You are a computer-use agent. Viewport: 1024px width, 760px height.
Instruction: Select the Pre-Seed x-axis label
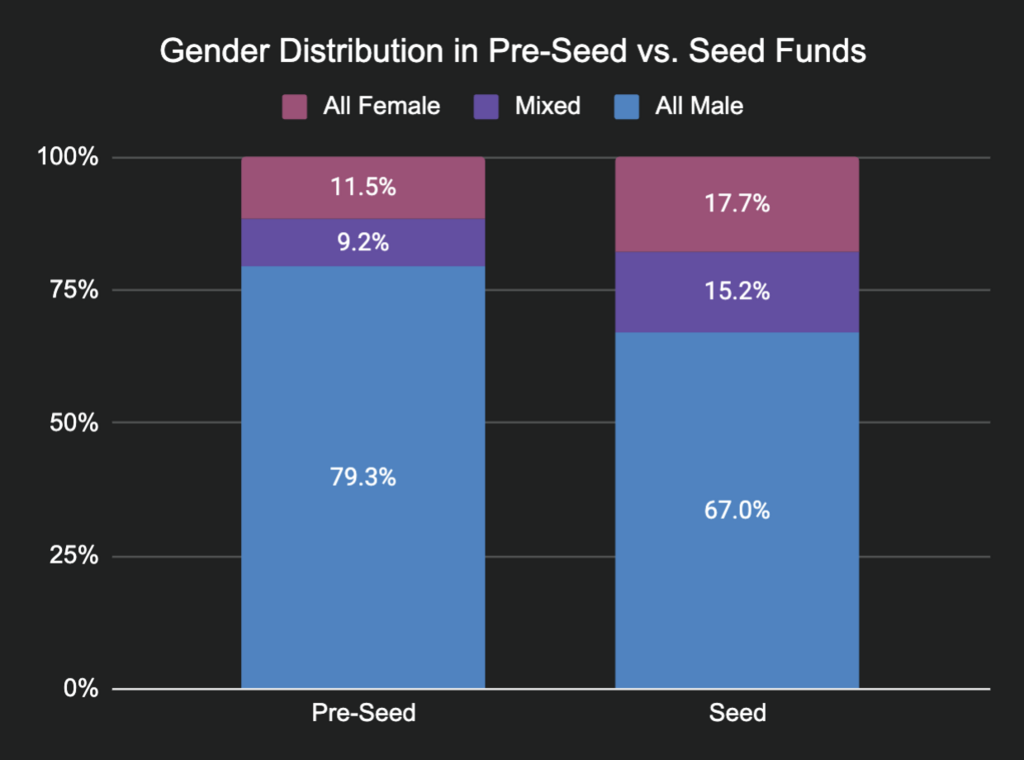coord(363,714)
